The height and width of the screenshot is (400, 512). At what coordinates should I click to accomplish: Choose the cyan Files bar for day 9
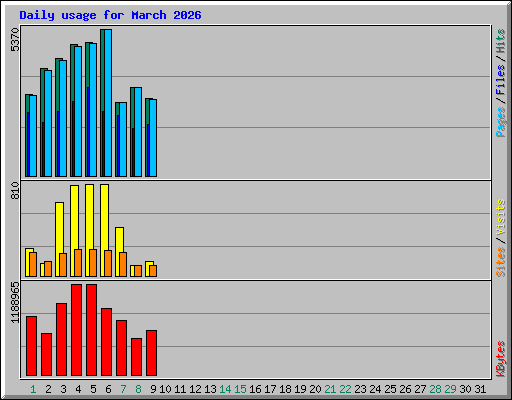[153, 138]
